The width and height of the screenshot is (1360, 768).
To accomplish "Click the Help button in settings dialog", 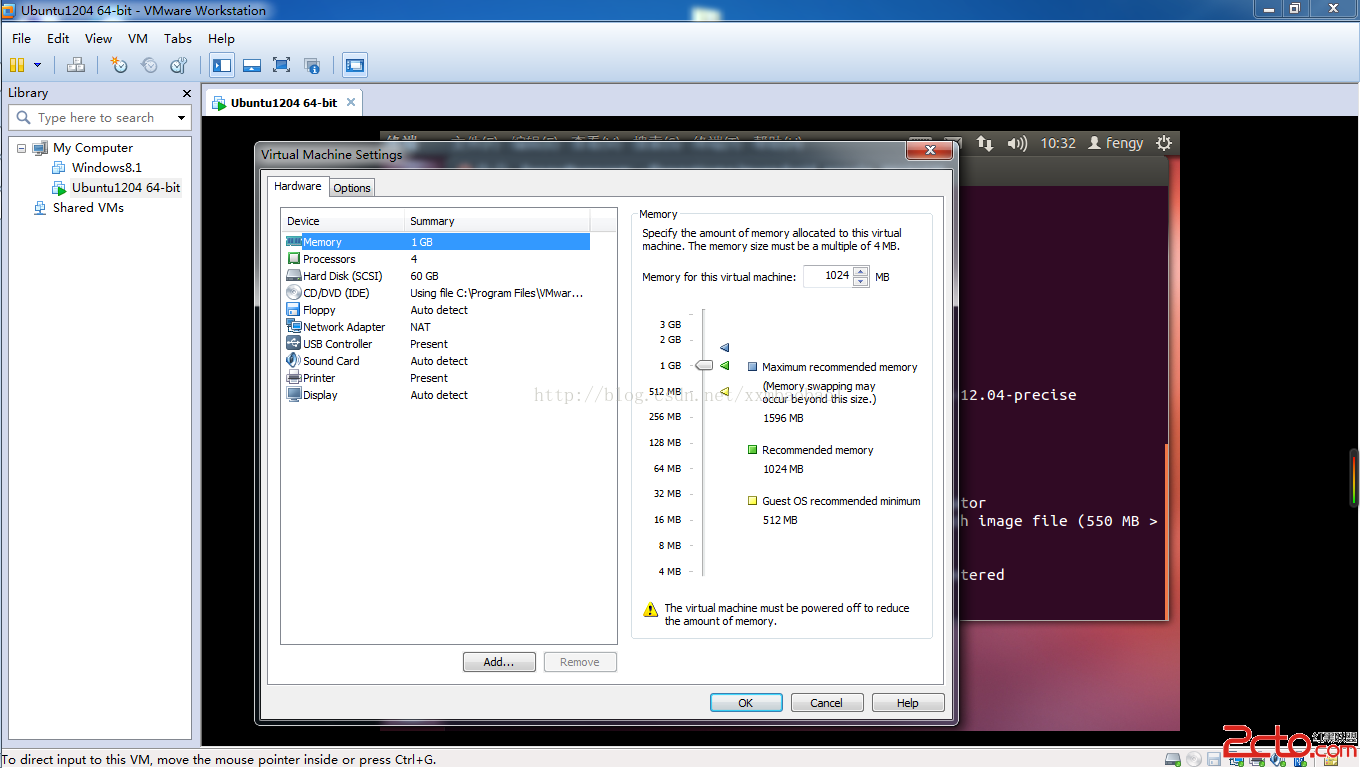I will 908,703.
